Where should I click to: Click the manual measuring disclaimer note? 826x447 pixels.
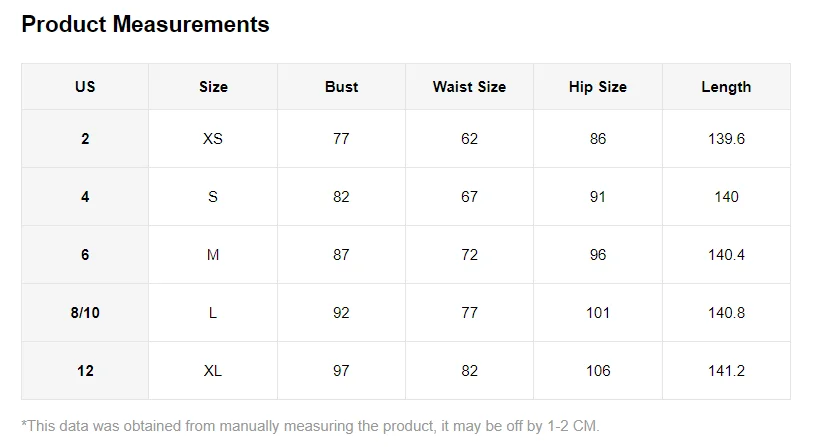tap(310, 426)
